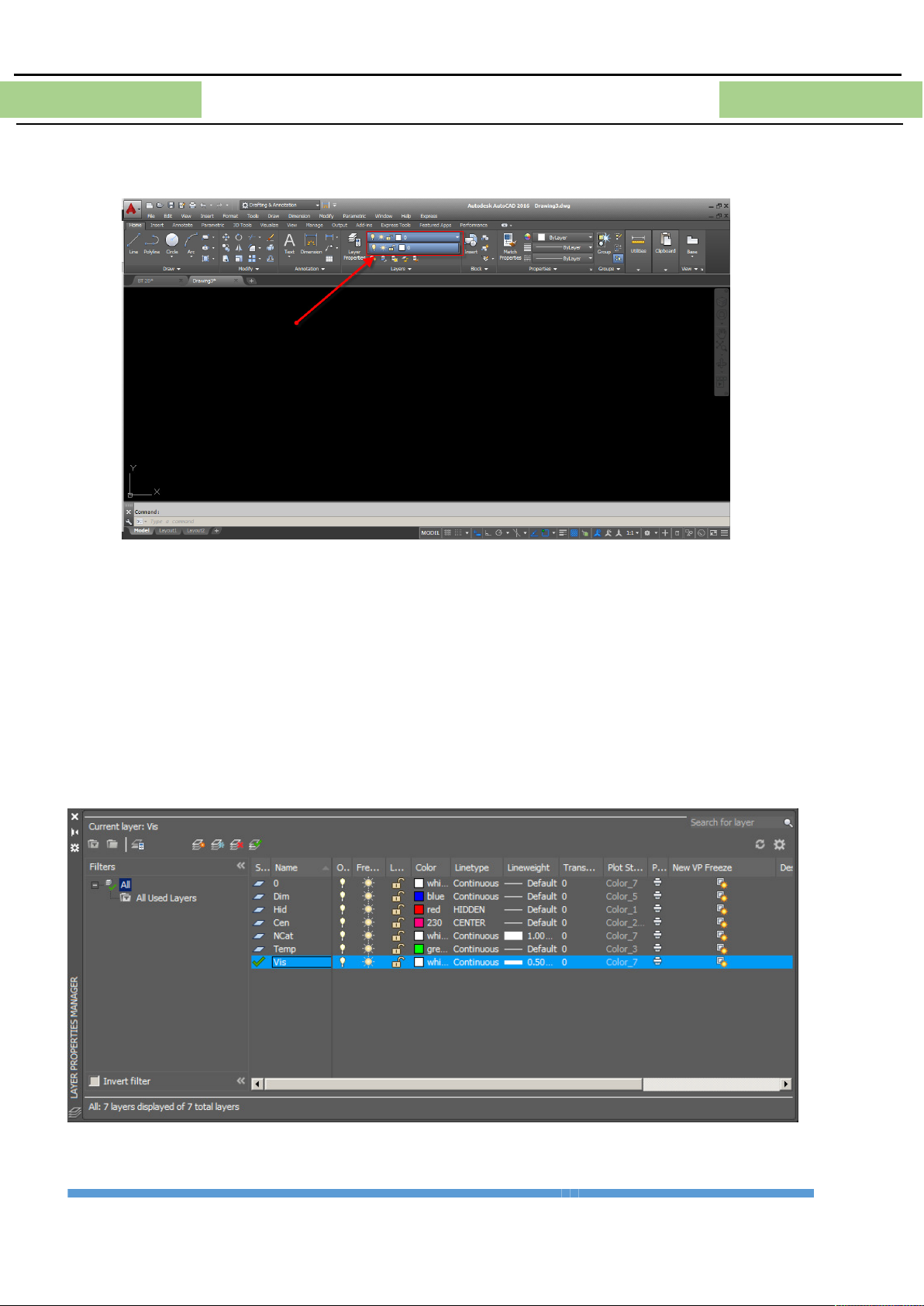Viewport: 924px width, 1306px height.
Task: Click New Layer icon in layer manager
Action: [198, 845]
